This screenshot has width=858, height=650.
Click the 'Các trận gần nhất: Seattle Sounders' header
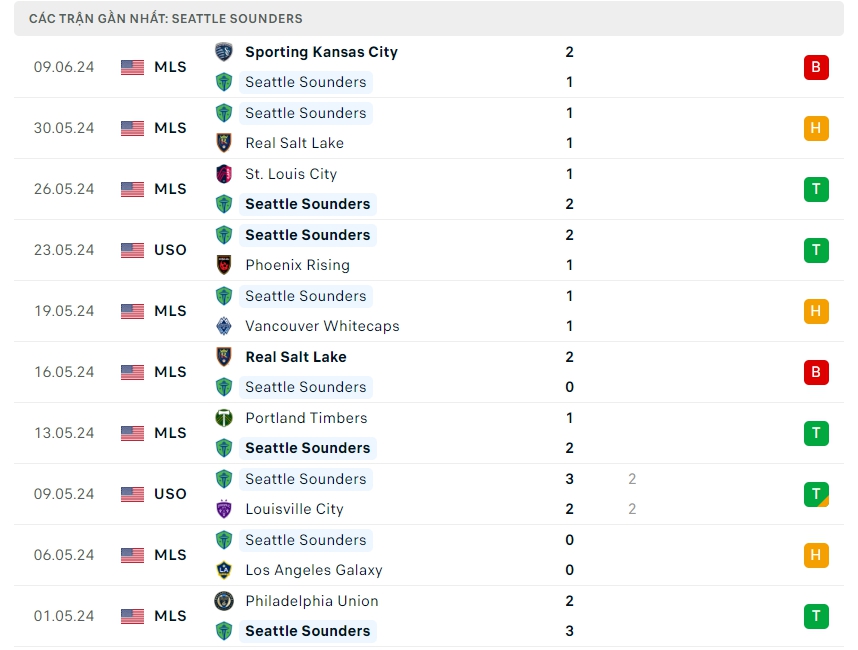pos(166,19)
